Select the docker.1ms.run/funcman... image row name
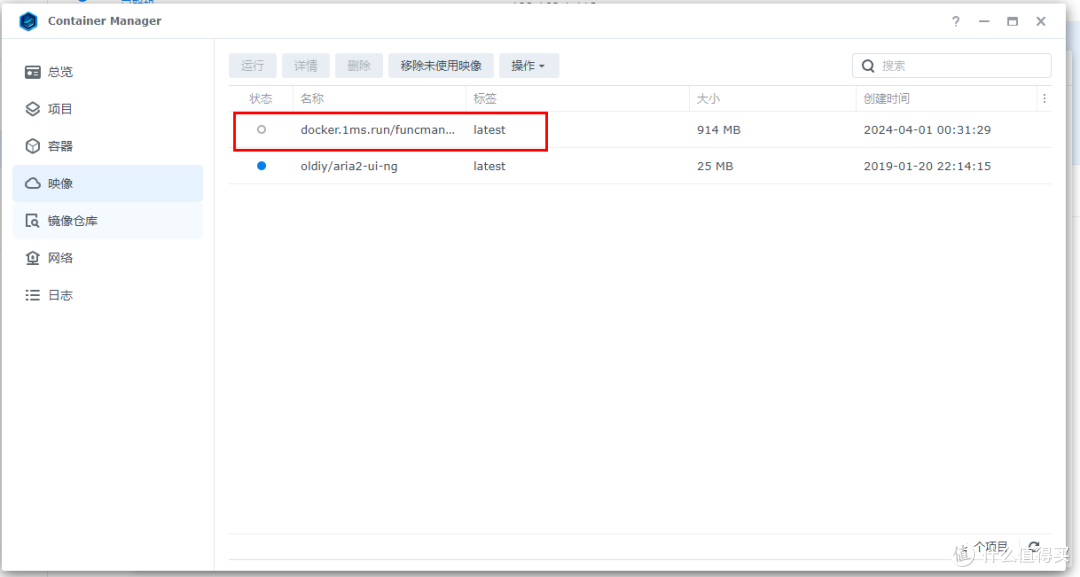The height and width of the screenshot is (577, 1080). pyautogui.click(x=377, y=129)
